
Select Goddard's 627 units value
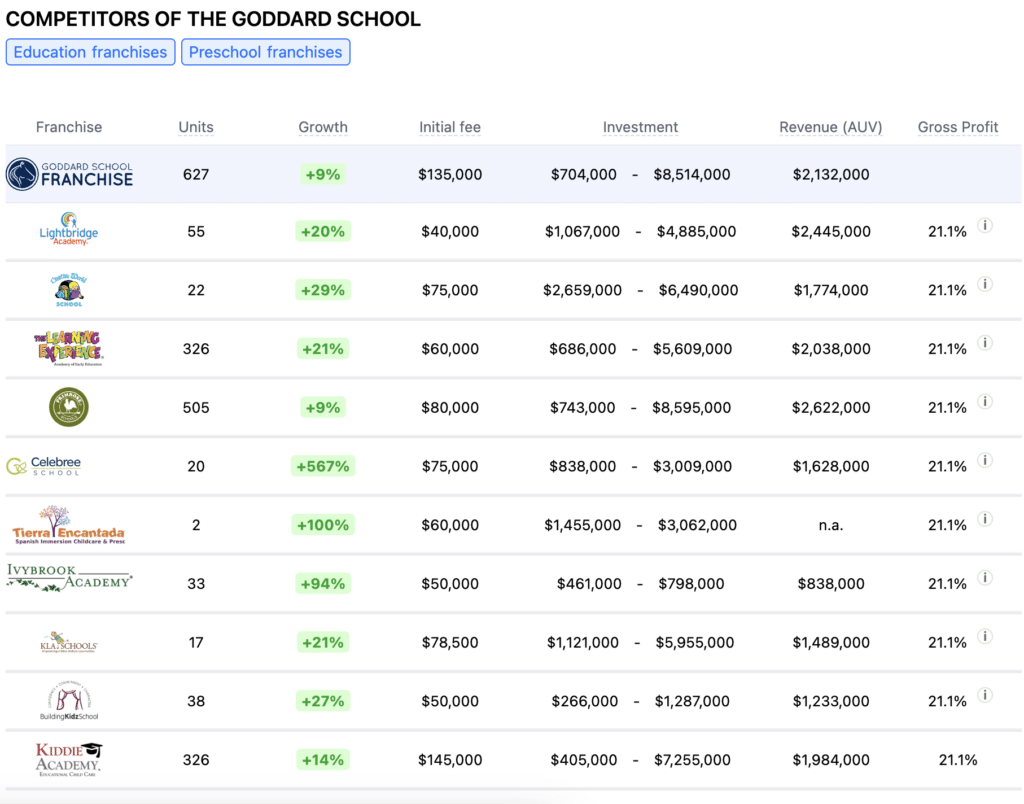[196, 174]
